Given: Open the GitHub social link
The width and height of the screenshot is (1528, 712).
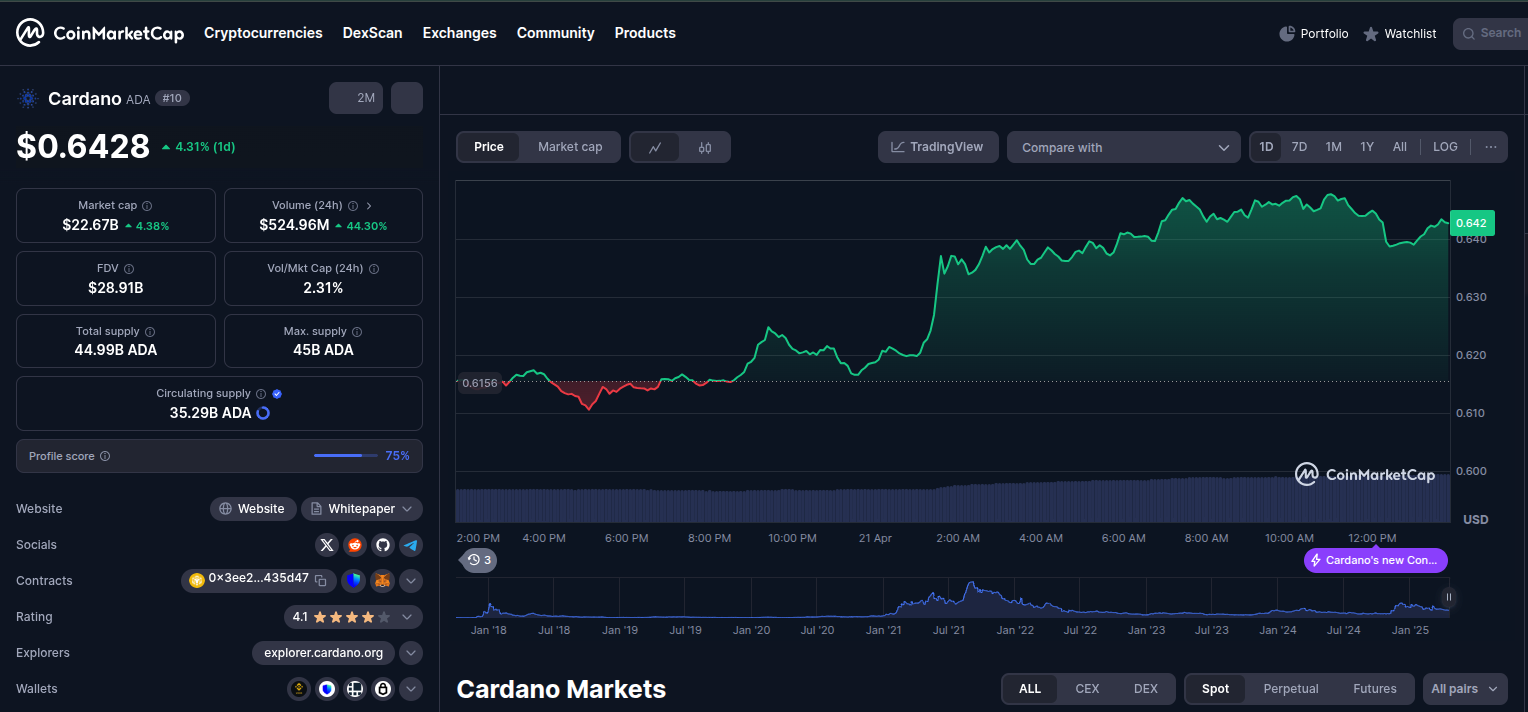Looking at the screenshot, I should click(x=382, y=545).
